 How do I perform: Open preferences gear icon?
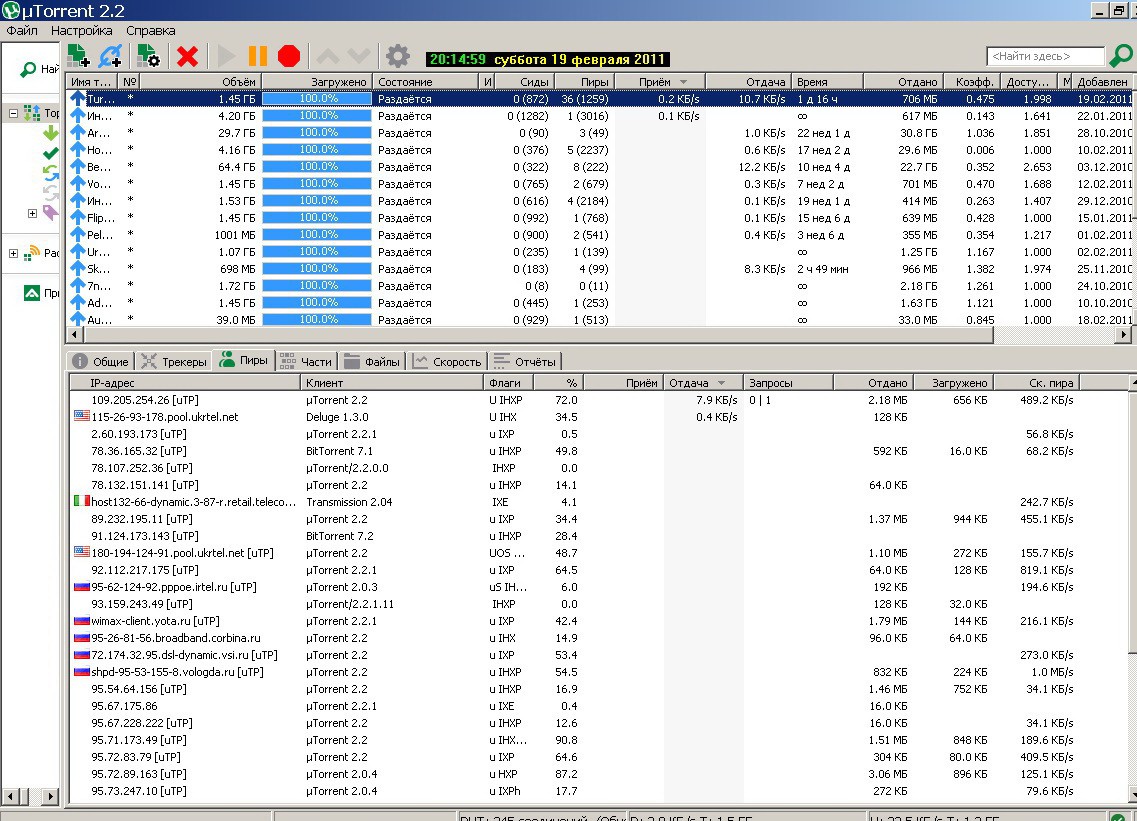click(397, 56)
